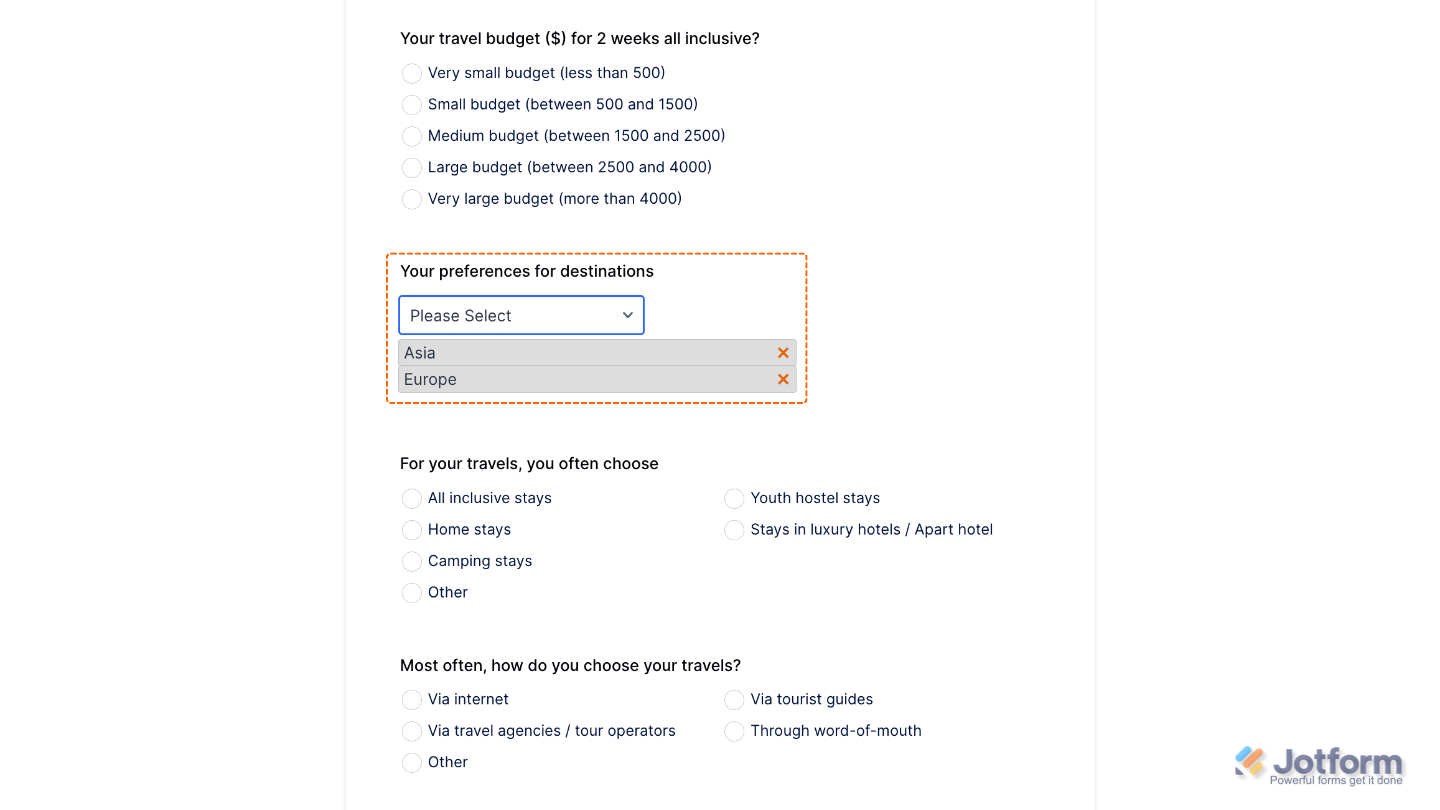Select Very large budget (more than 4000)
Image resolution: width=1440 pixels, height=810 pixels.
[x=411, y=199]
